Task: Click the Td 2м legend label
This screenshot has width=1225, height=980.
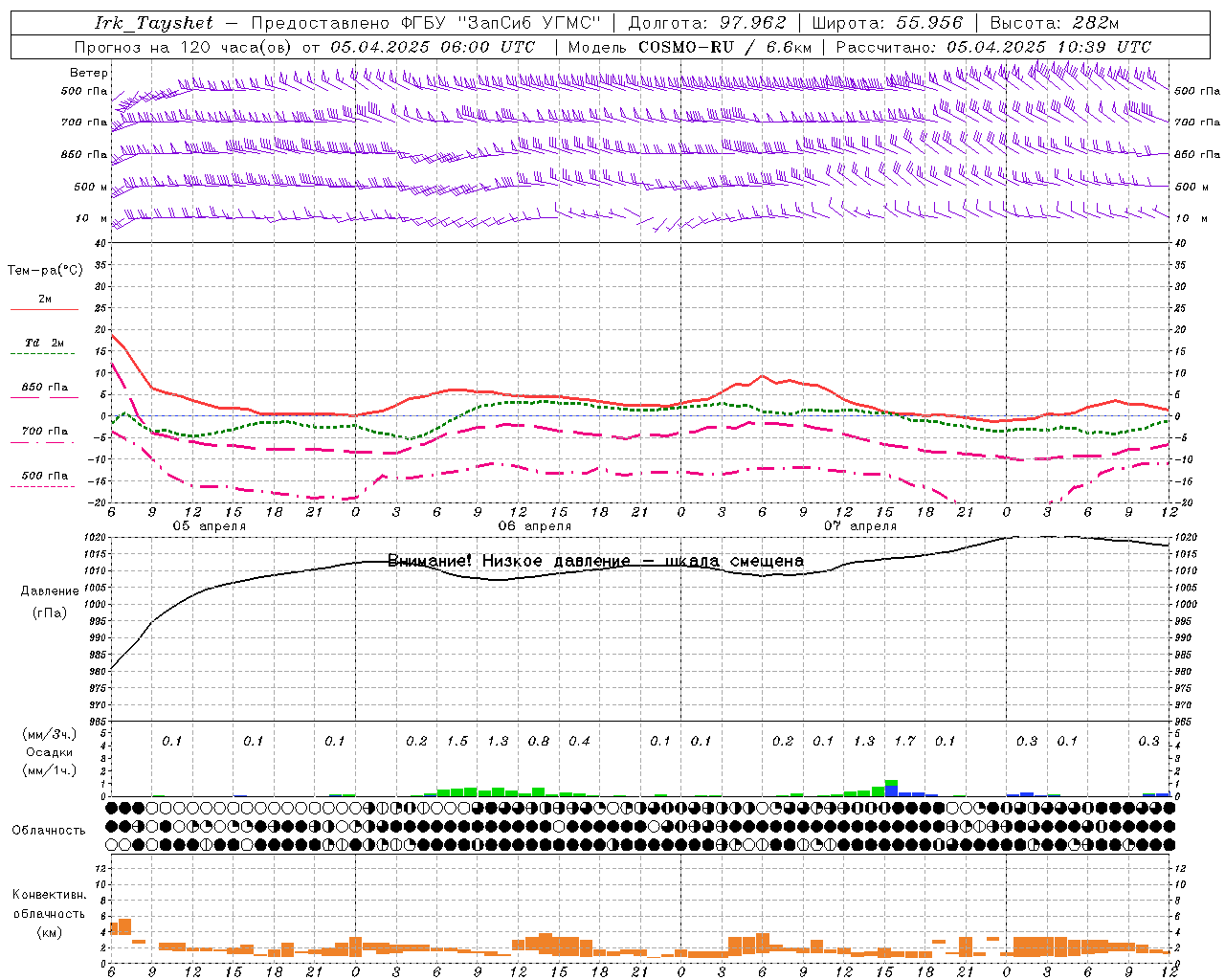Action: (44, 343)
